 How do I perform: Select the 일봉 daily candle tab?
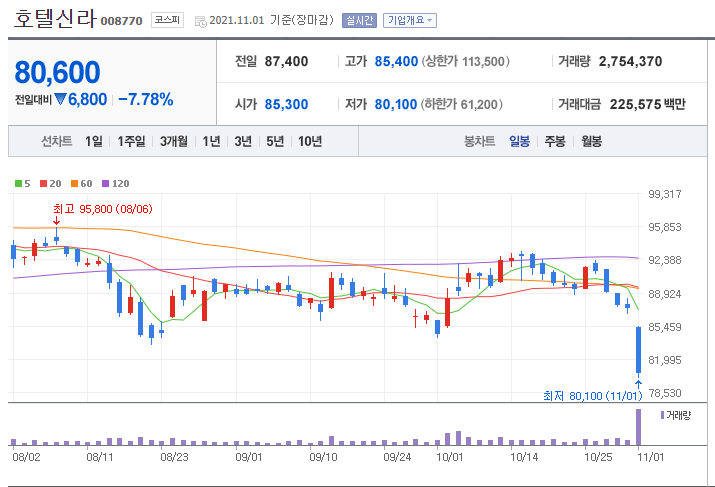[x=519, y=141]
